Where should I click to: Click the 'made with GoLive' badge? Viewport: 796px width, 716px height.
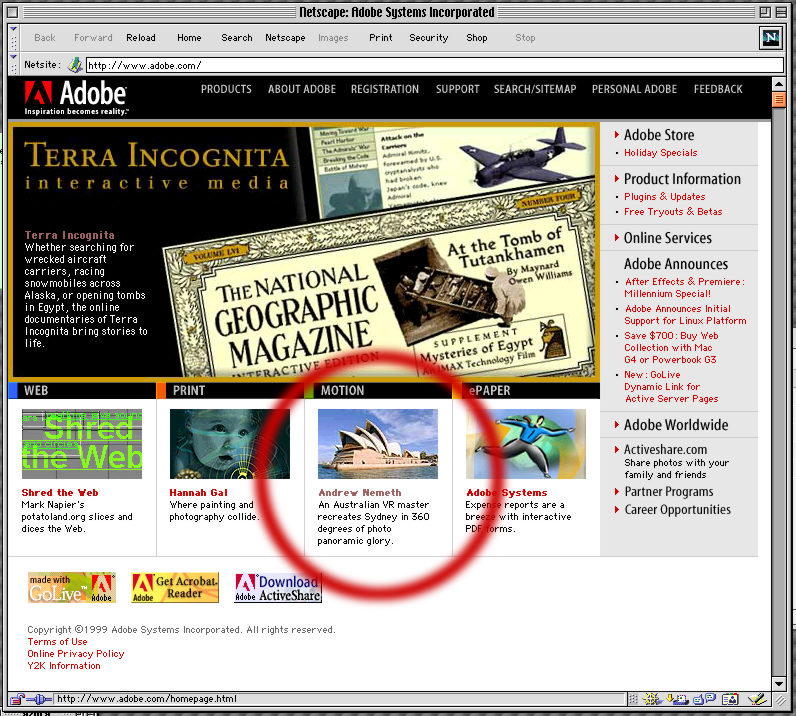click(x=72, y=588)
